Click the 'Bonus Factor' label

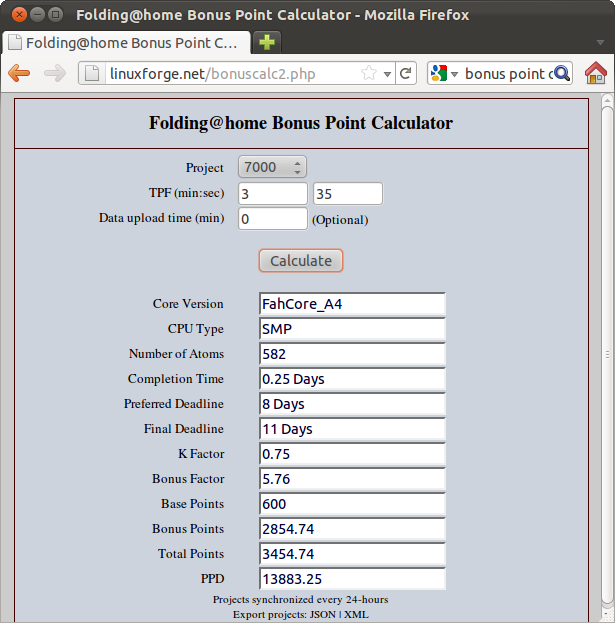pos(188,479)
